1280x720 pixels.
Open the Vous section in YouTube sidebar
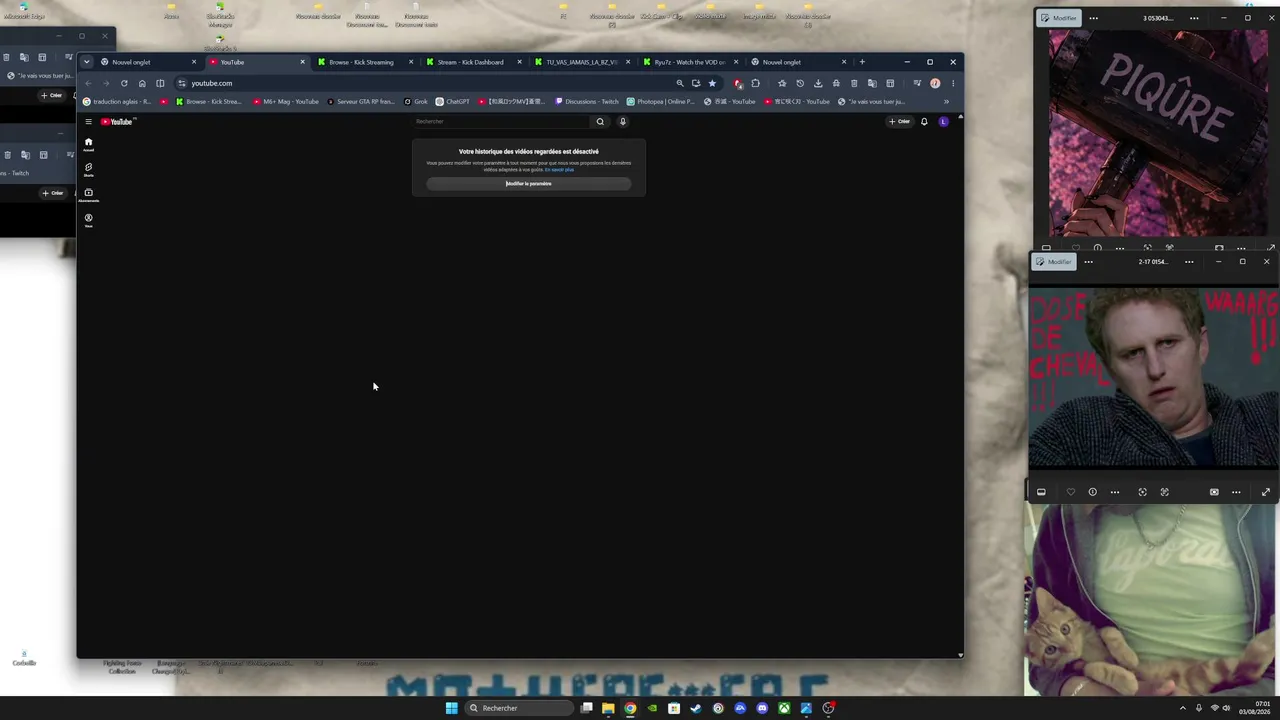(88, 219)
